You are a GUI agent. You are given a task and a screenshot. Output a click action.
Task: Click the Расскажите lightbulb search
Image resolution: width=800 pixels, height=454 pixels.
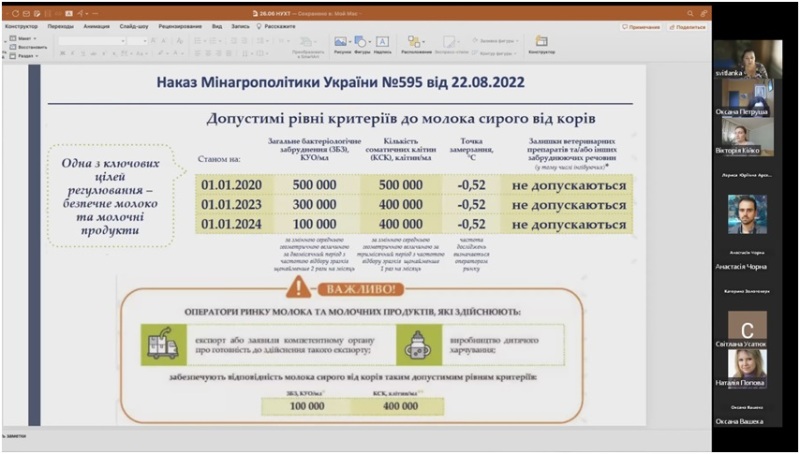(276, 26)
